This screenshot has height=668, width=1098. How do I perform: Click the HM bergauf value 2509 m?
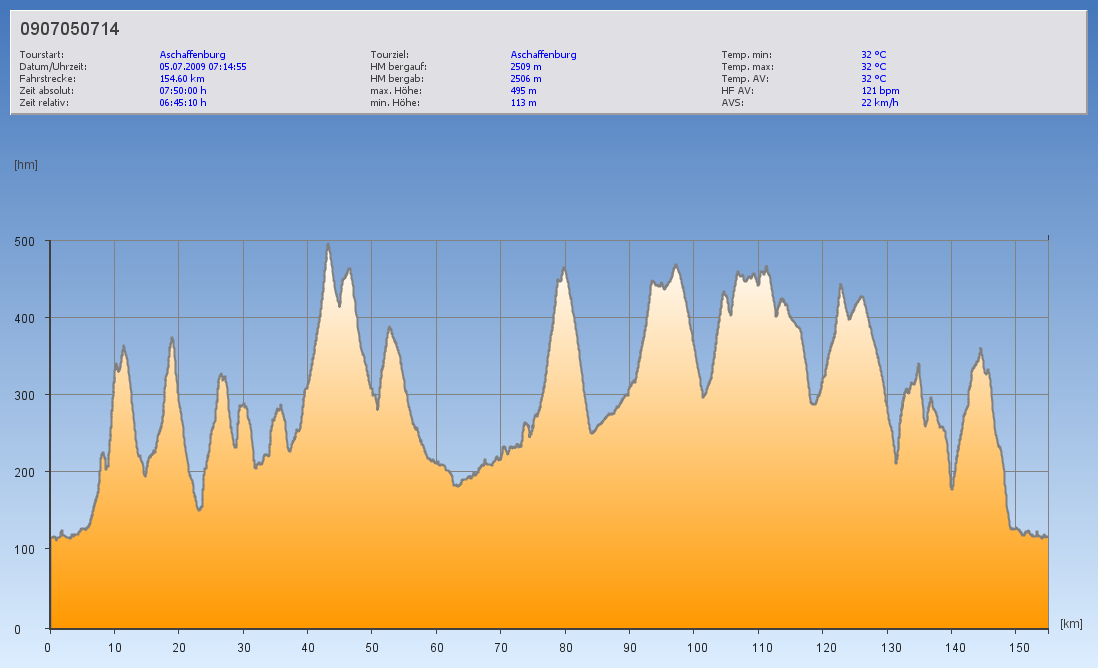526,67
